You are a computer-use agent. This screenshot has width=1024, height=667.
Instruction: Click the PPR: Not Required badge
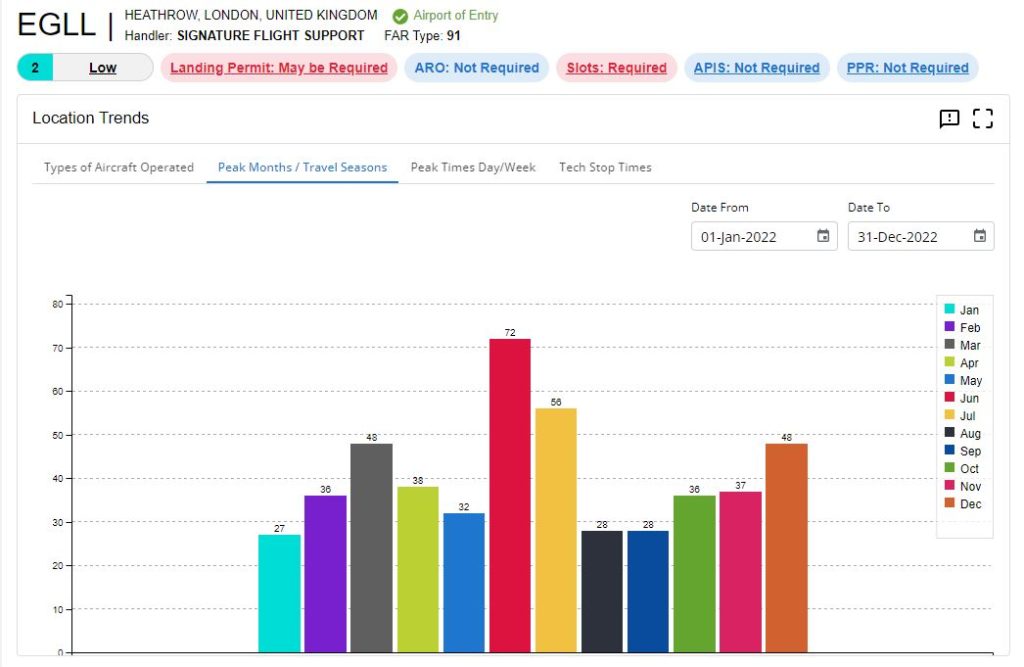click(907, 68)
